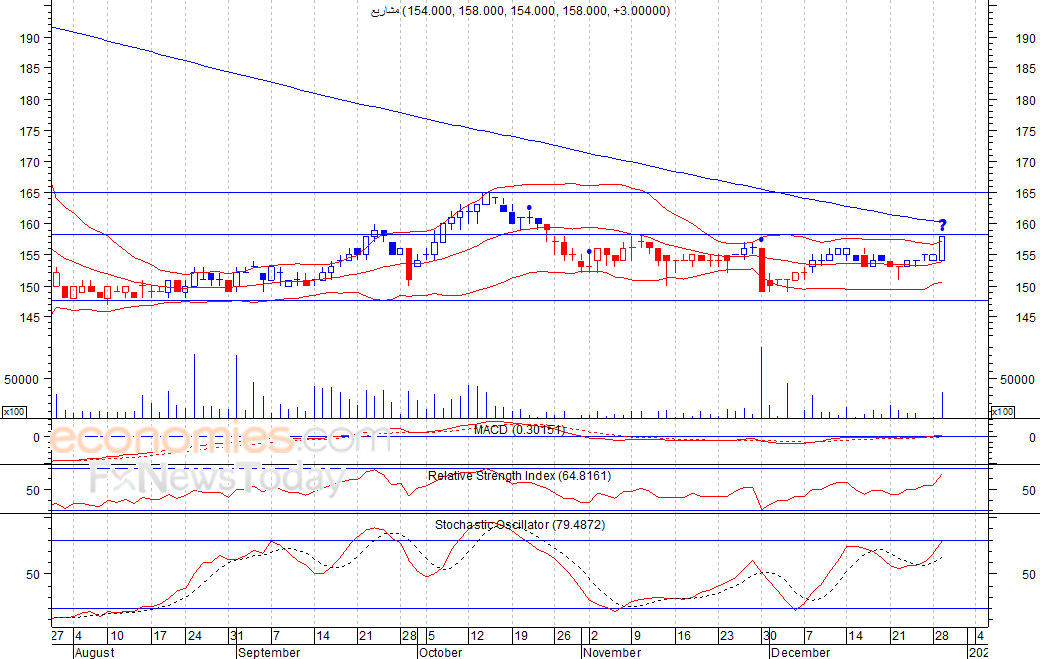
Task: Click the 17 date label in August
Action: point(160,636)
